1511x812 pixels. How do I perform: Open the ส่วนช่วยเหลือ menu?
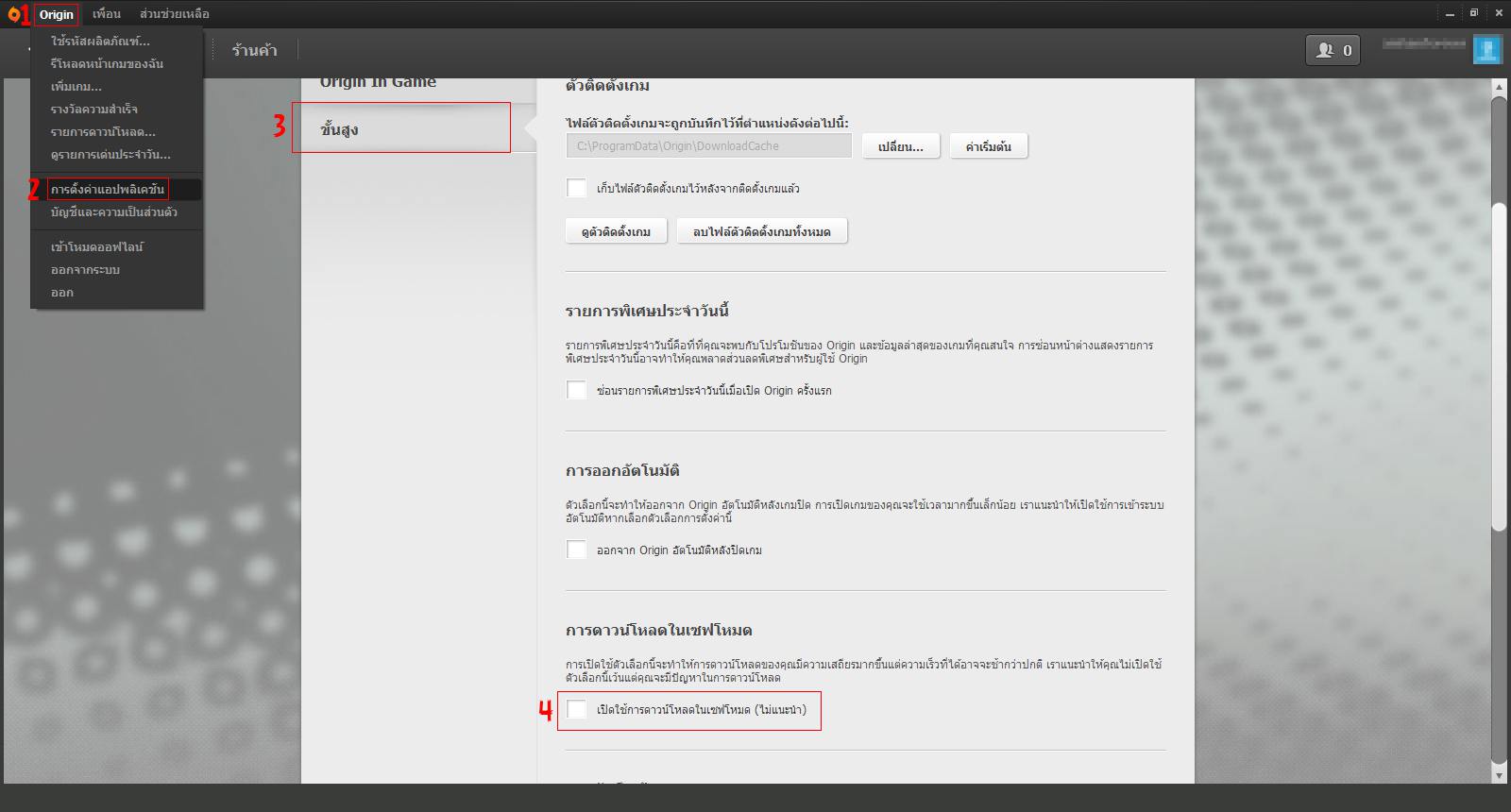175,14
